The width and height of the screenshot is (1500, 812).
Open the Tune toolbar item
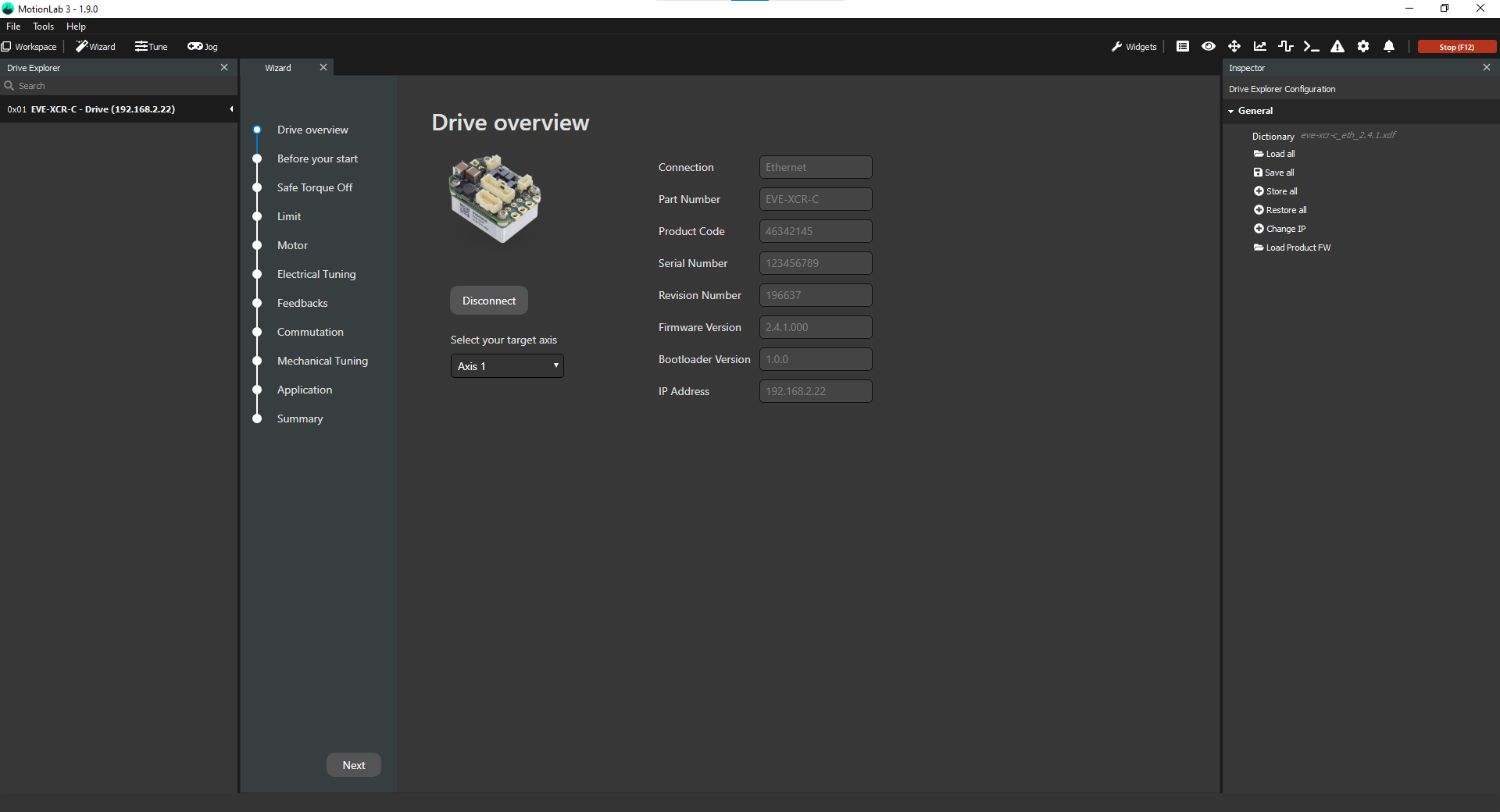pyautogui.click(x=151, y=47)
